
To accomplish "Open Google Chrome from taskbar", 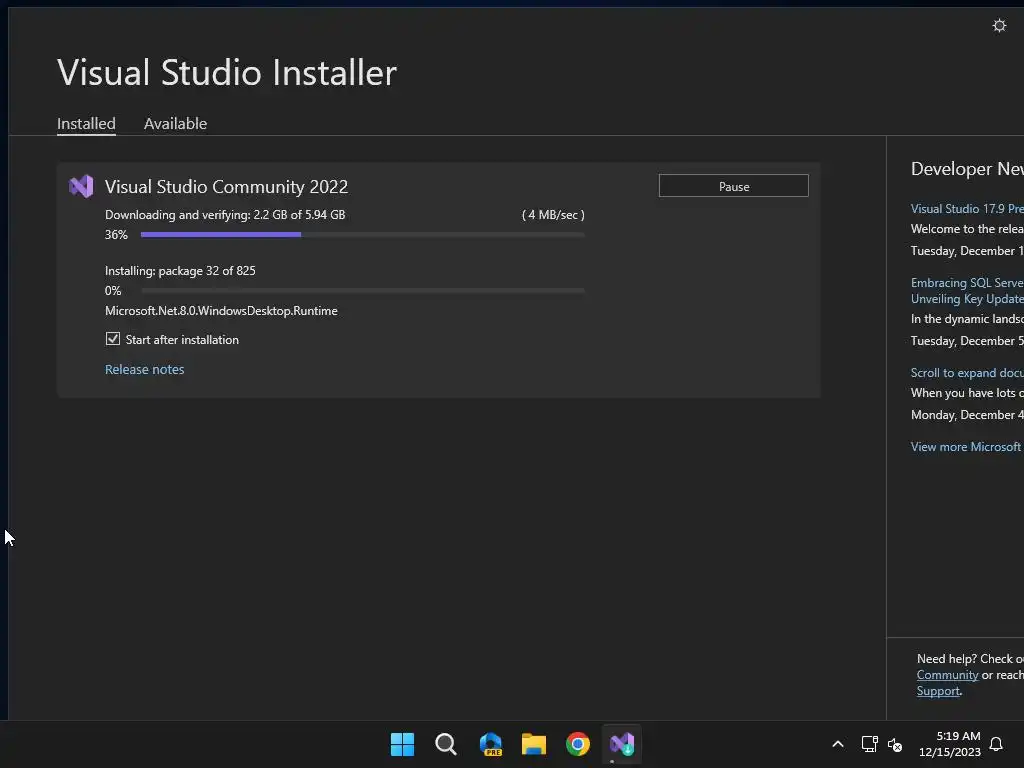I will 578,744.
